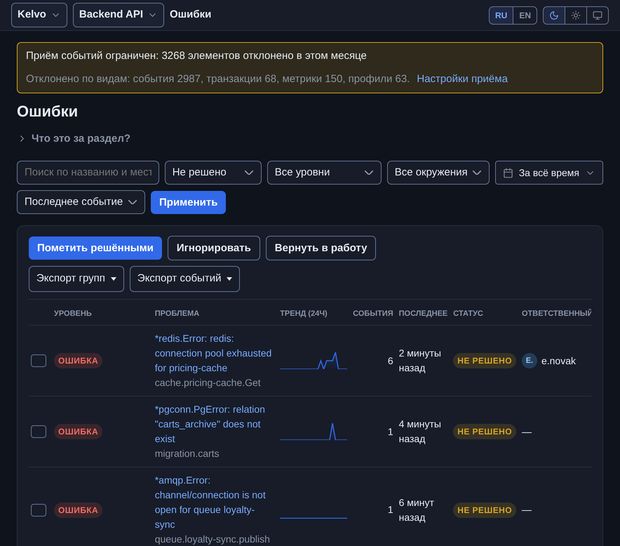
Task: Click 'ОШИБКА' badge in amqp row
Action: (78, 510)
